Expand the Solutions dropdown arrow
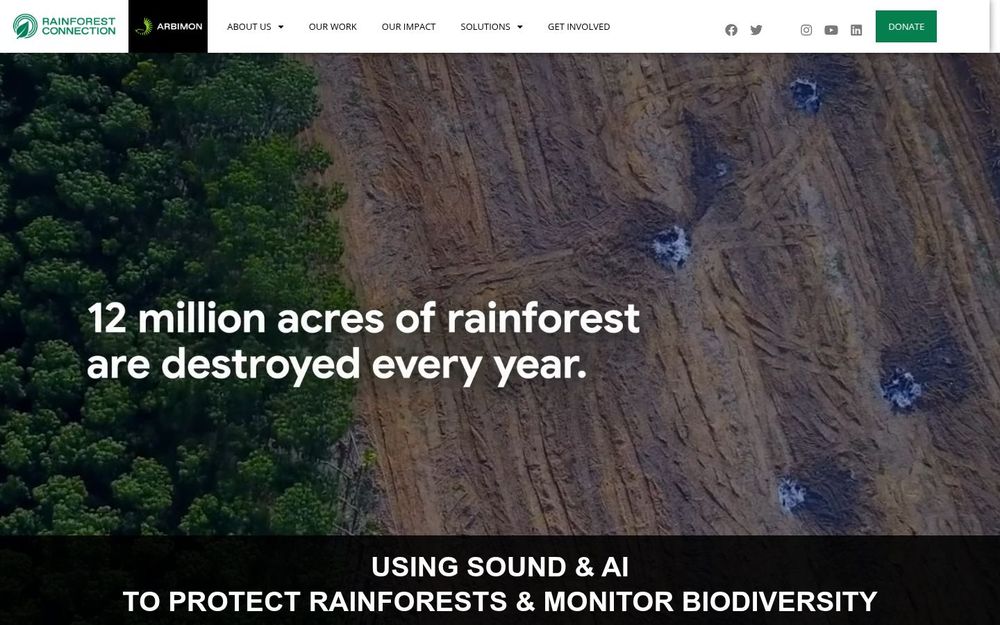1000x625 pixels. click(520, 27)
